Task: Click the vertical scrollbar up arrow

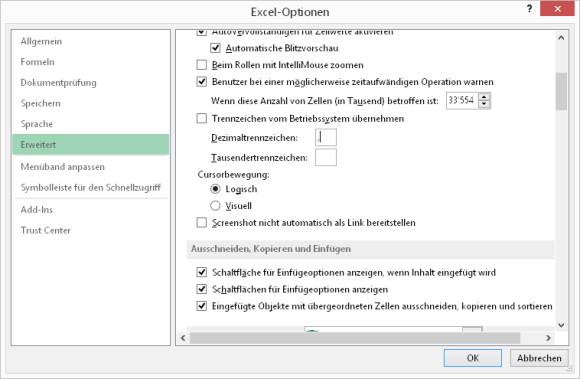Action: pyautogui.click(x=561, y=38)
